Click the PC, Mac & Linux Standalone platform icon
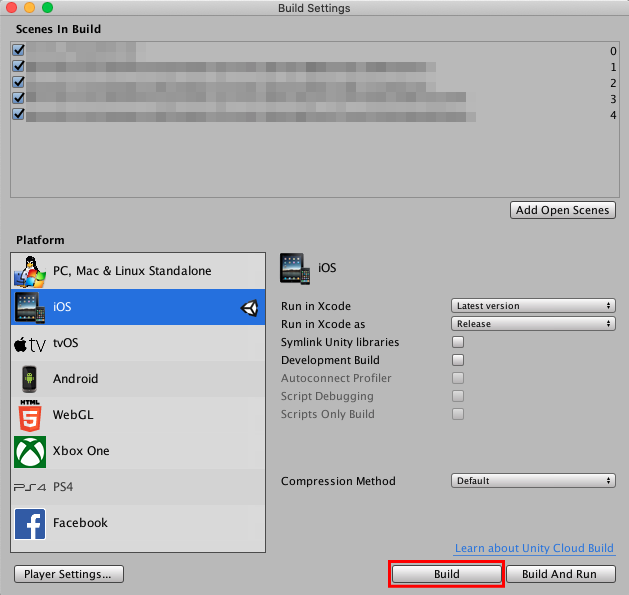Image resolution: width=629 pixels, height=595 pixels. tap(30, 272)
